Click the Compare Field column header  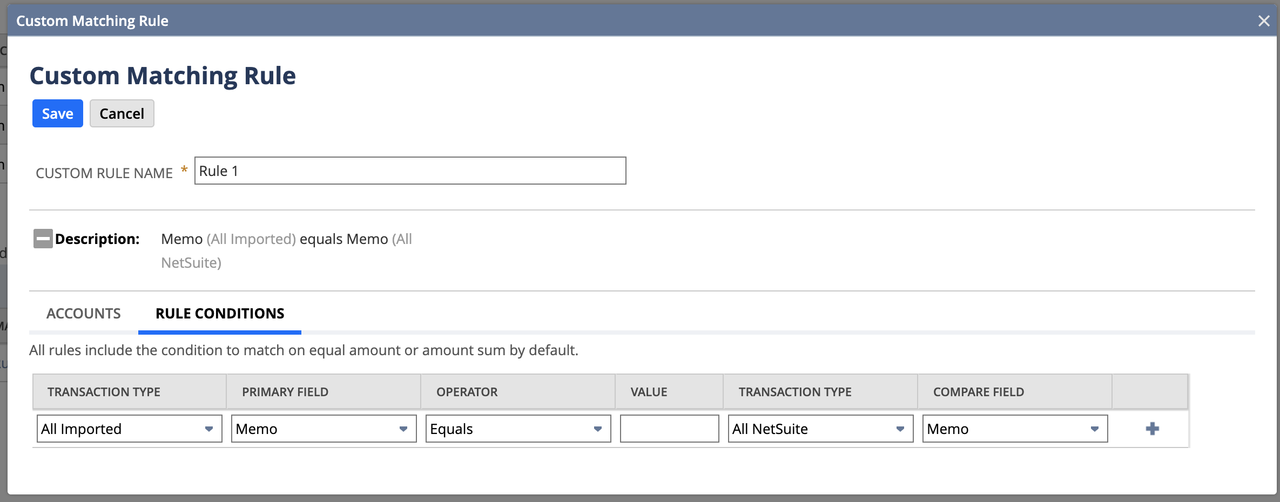(978, 392)
